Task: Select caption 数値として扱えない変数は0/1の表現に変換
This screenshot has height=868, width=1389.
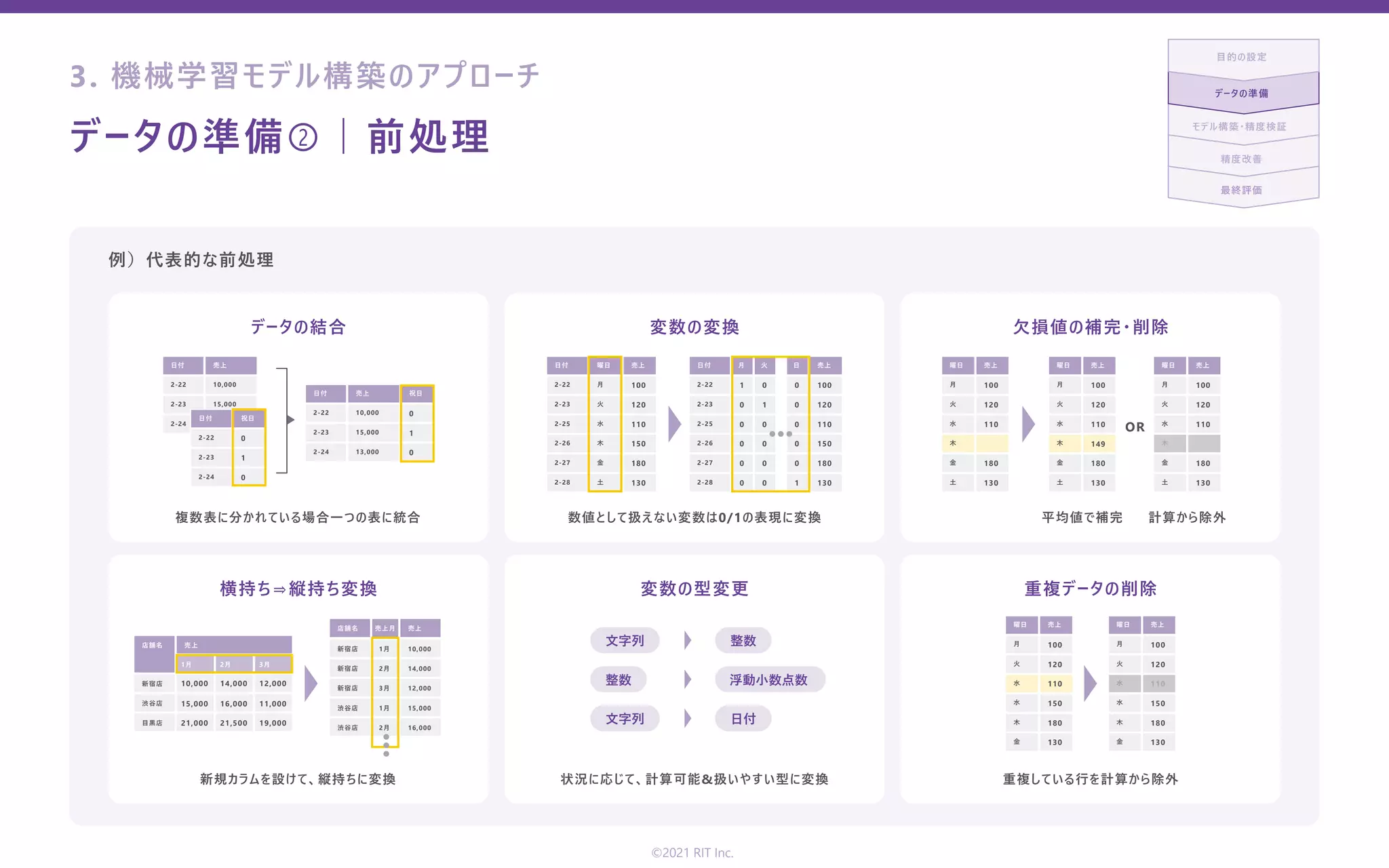Action: (694, 517)
